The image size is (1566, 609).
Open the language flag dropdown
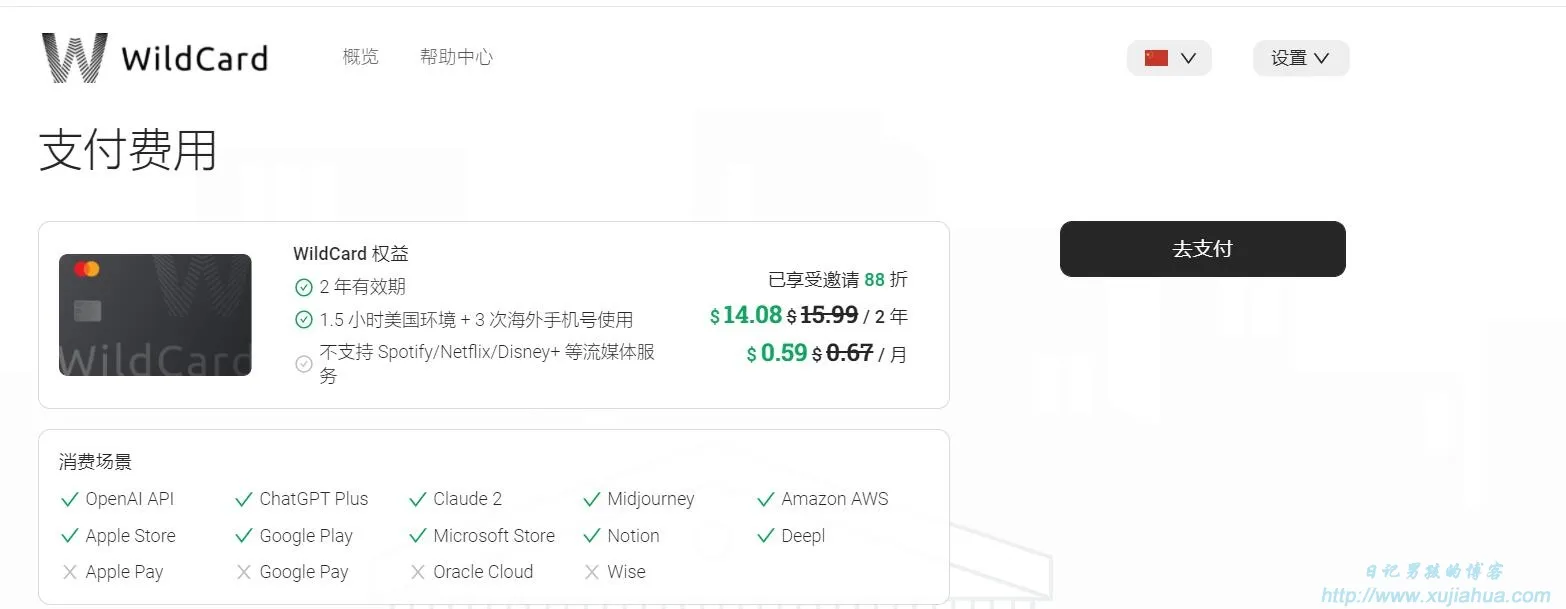point(1169,58)
